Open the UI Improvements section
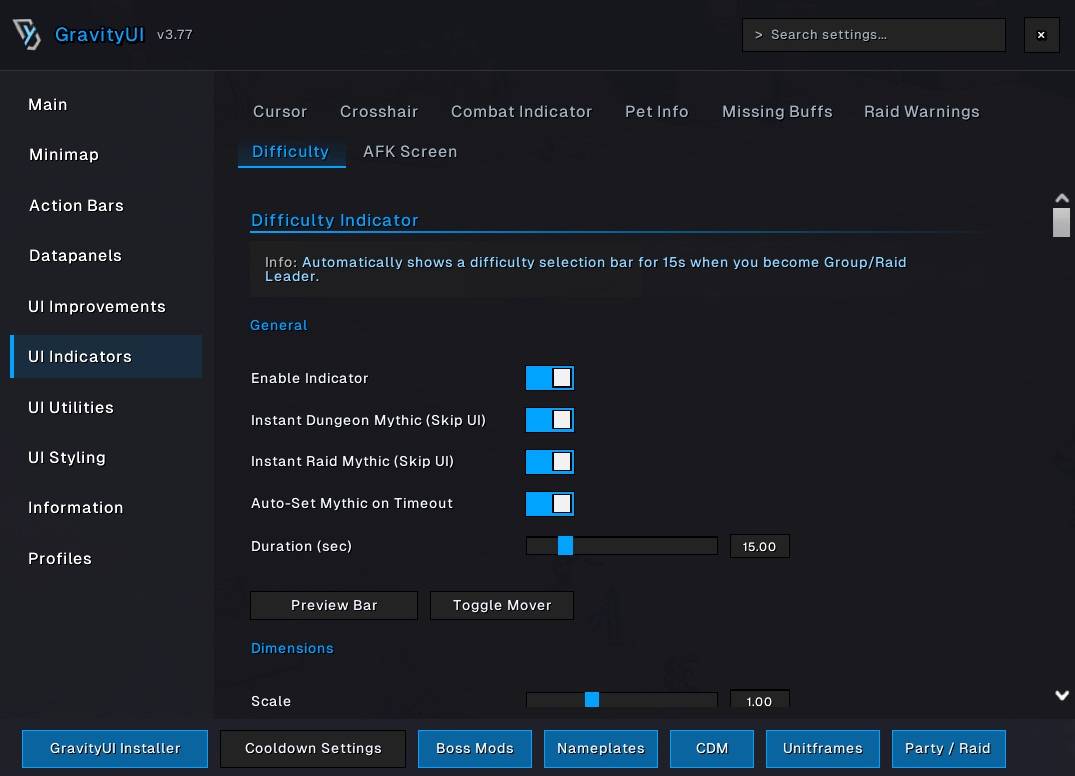 point(106,306)
